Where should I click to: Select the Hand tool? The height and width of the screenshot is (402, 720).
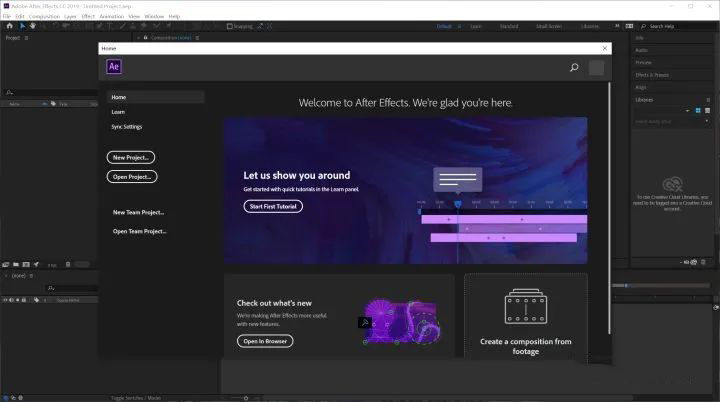[x=33, y=26]
